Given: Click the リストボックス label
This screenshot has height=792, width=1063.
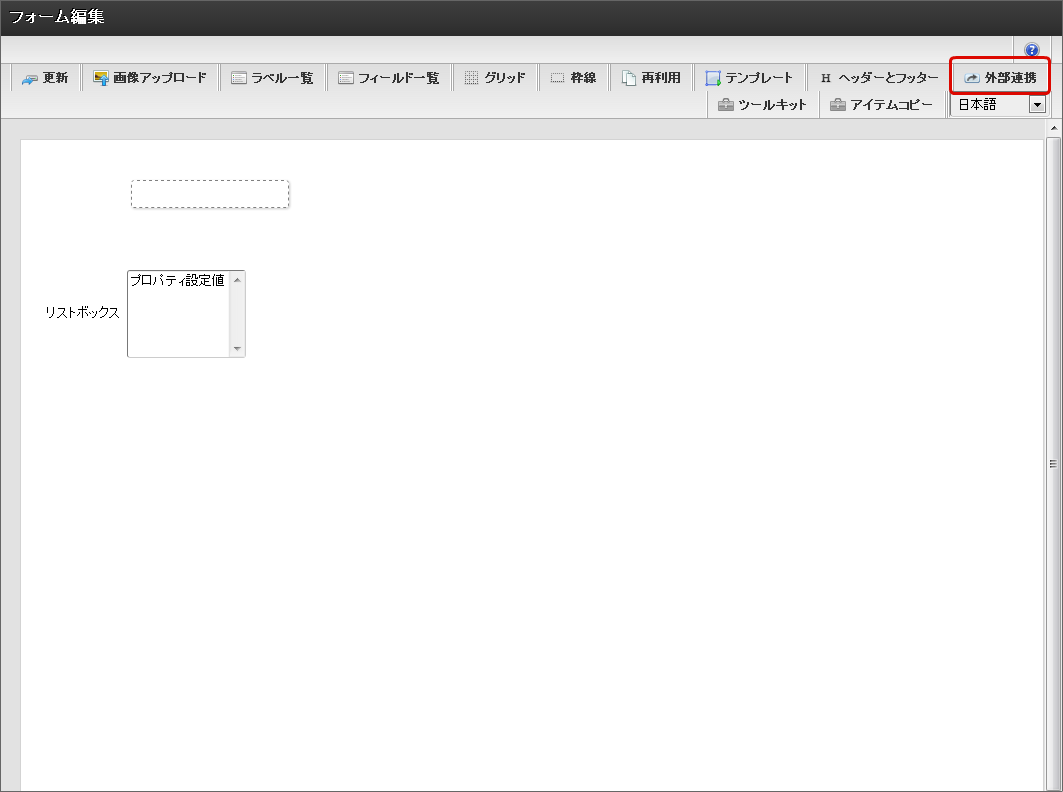Looking at the screenshot, I should pos(82,313).
